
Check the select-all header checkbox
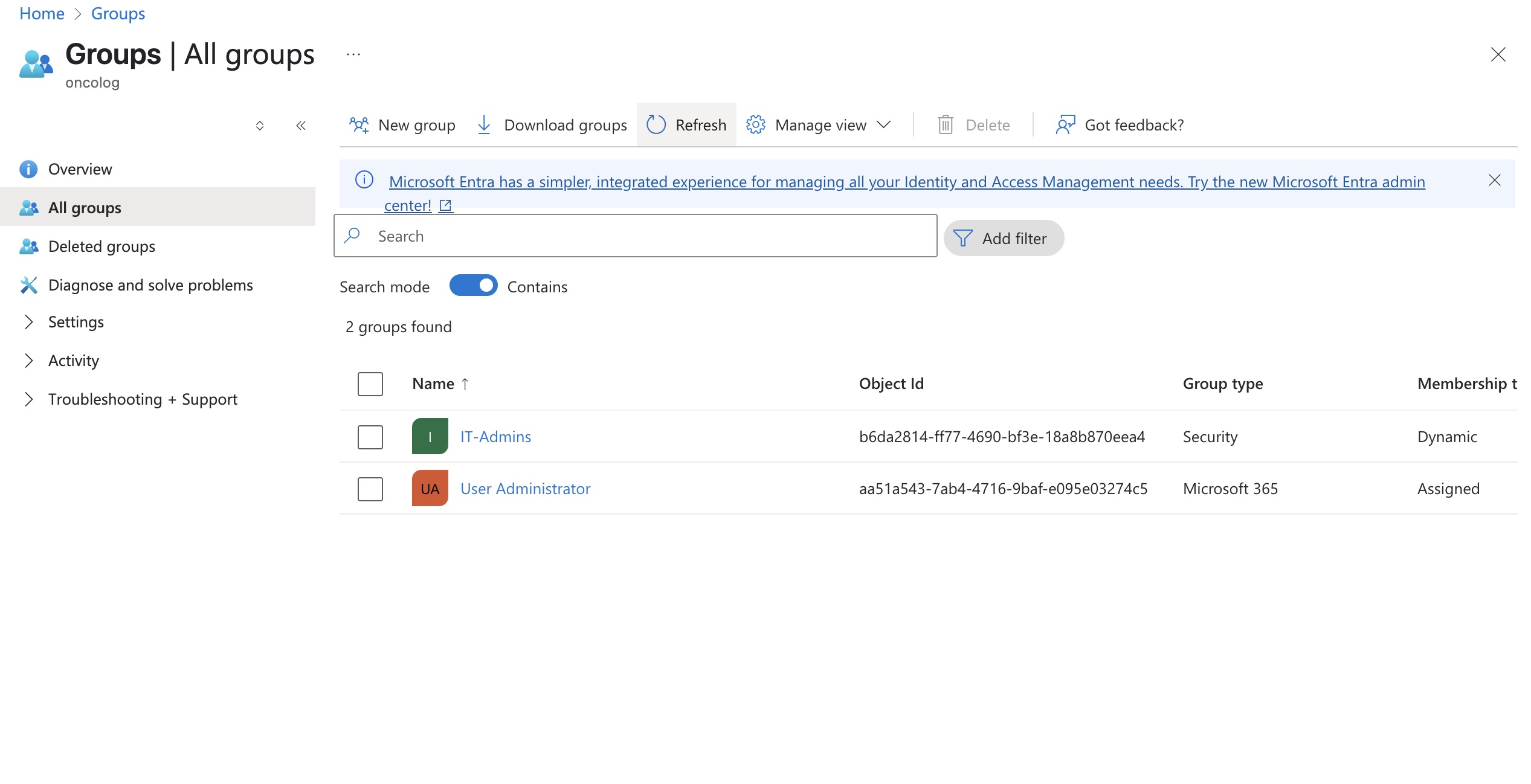click(370, 384)
